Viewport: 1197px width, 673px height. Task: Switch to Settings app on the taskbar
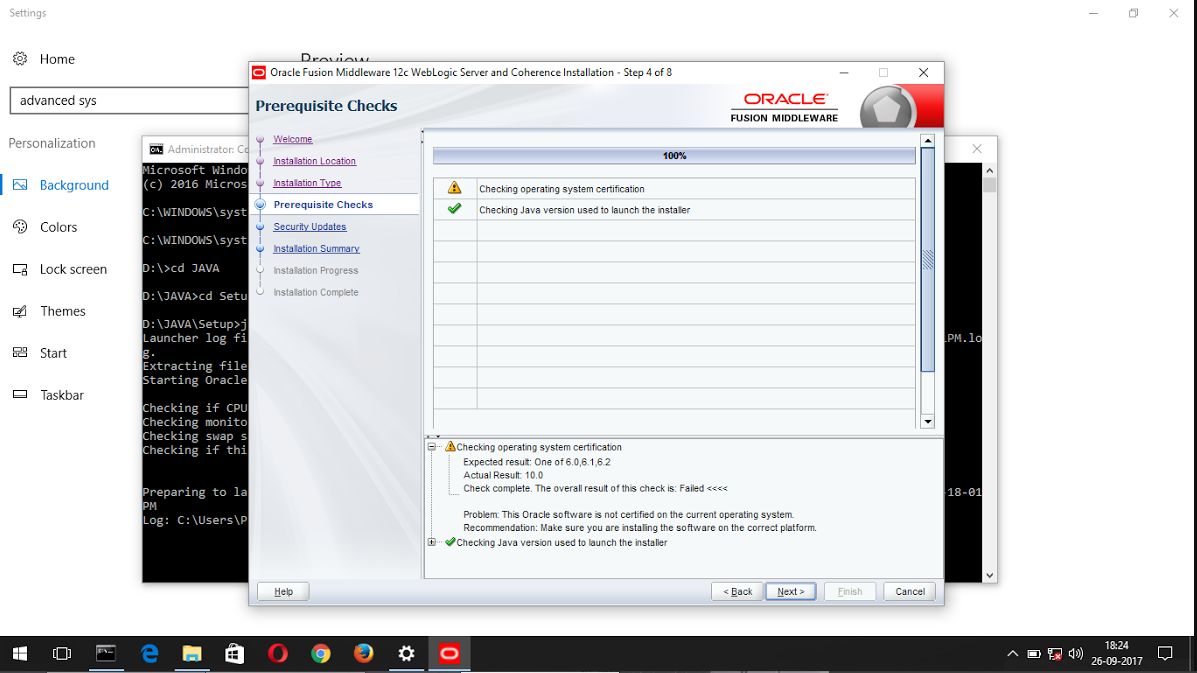[406, 654]
